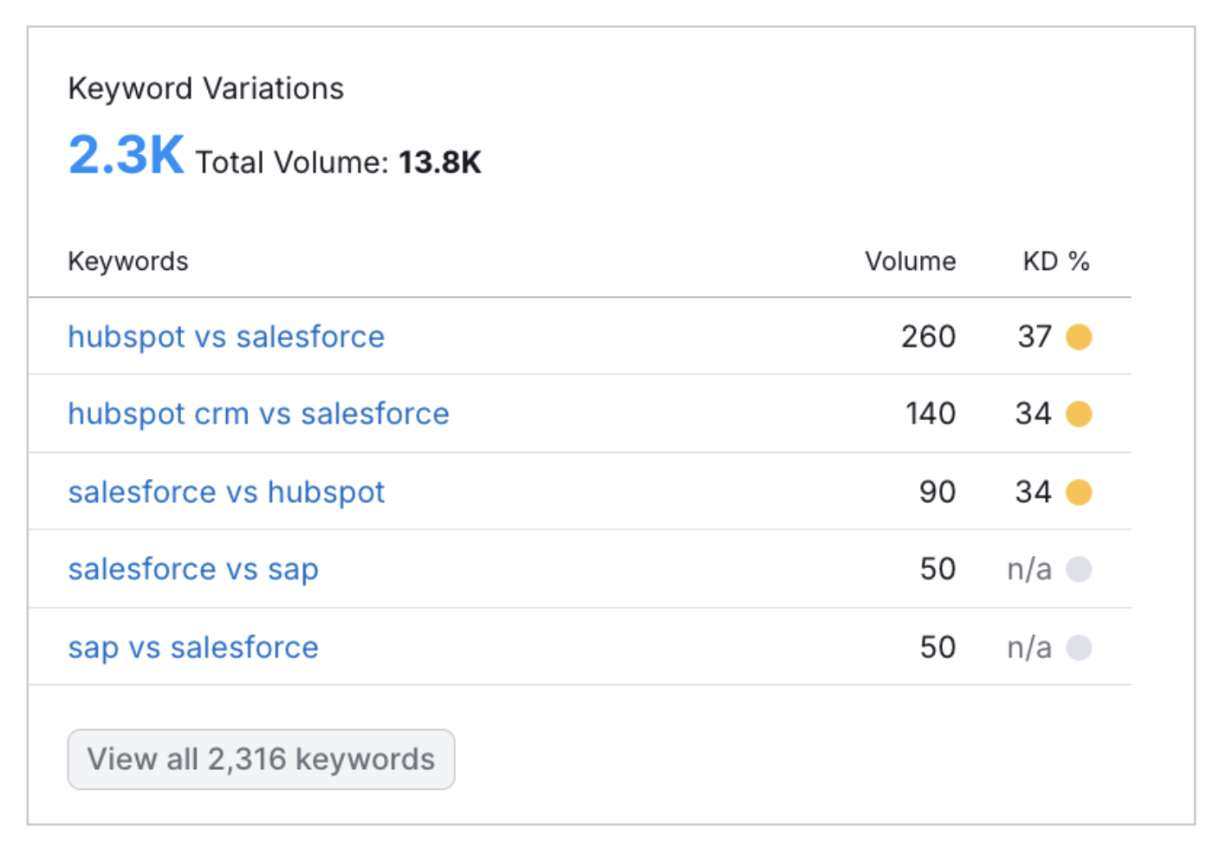Click the Total Volume: 13.8K text

coord(339,163)
